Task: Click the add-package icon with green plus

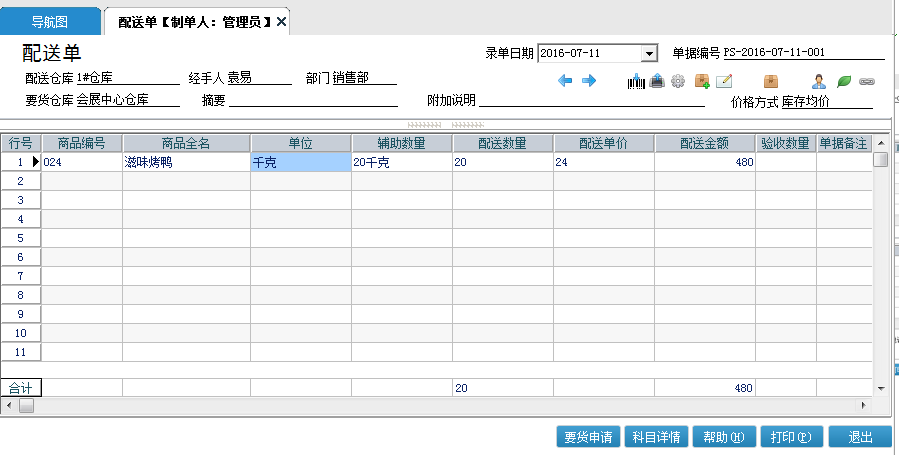Action: click(x=702, y=81)
